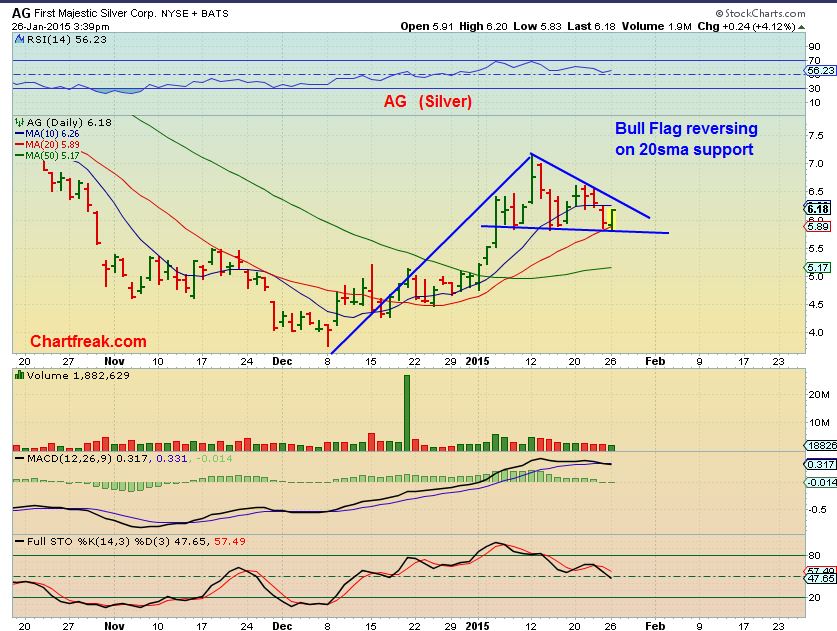
Task: Click the Volume 1,882,629 label
Action: pos(78,375)
